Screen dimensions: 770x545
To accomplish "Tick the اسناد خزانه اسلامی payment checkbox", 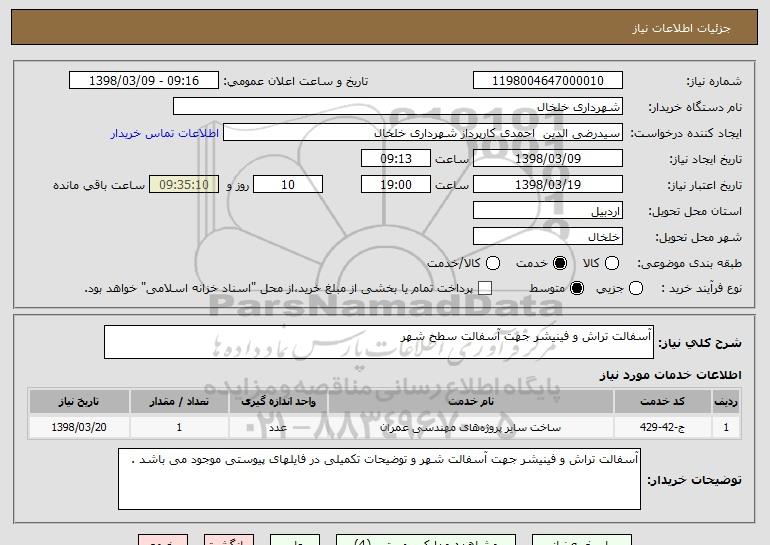I will [485, 288].
